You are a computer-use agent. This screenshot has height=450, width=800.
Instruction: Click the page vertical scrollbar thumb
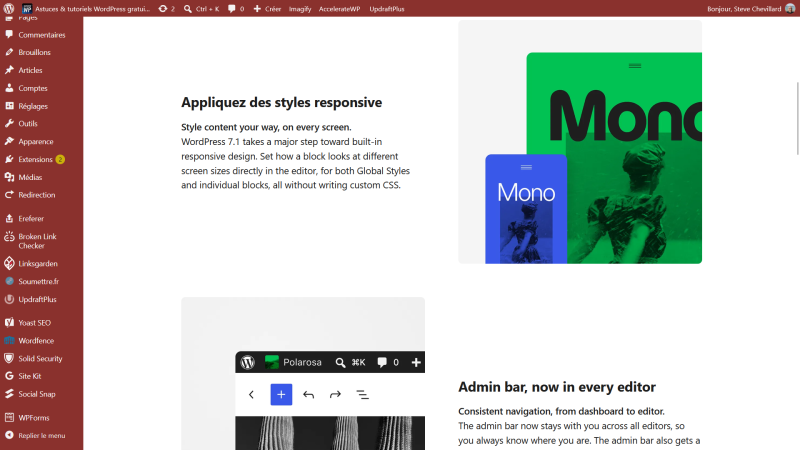click(x=797, y=118)
